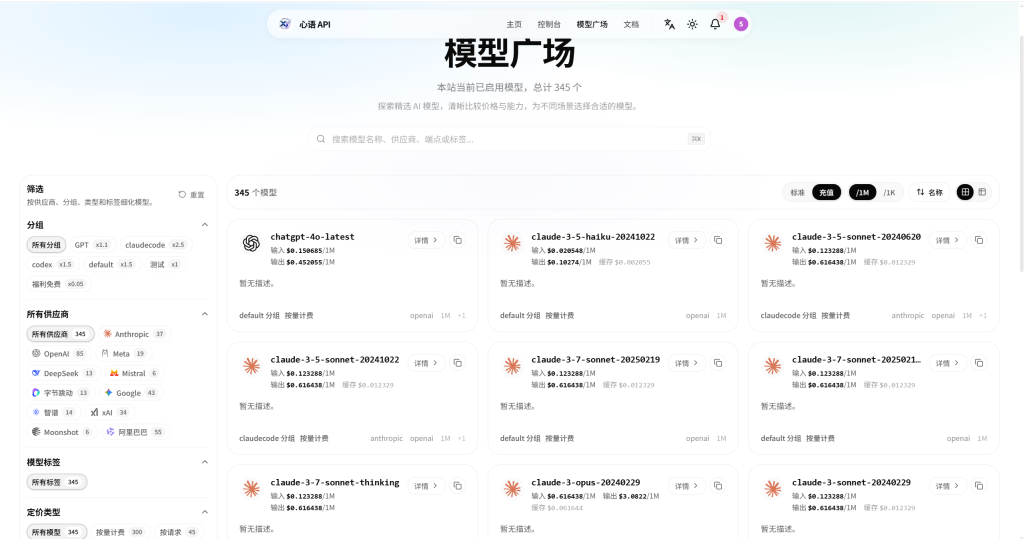Viewport: 1024px width, 539px height.
Task: Filter by Meta vendor
Action: pyautogui.click(x=123, y=353)
